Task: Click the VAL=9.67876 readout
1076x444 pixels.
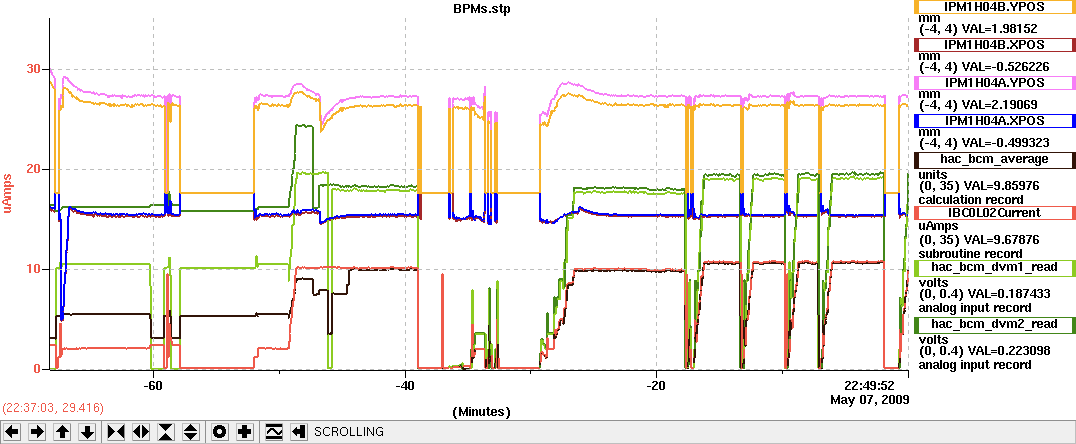Action: pyautogui.click(x=1001, y=239)
